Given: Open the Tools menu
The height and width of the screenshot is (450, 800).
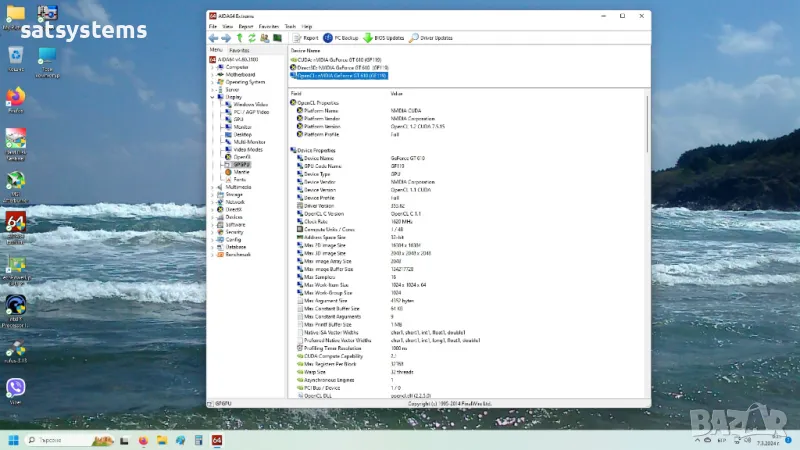Looking at the screenshot, I should [x=290, y=26].
